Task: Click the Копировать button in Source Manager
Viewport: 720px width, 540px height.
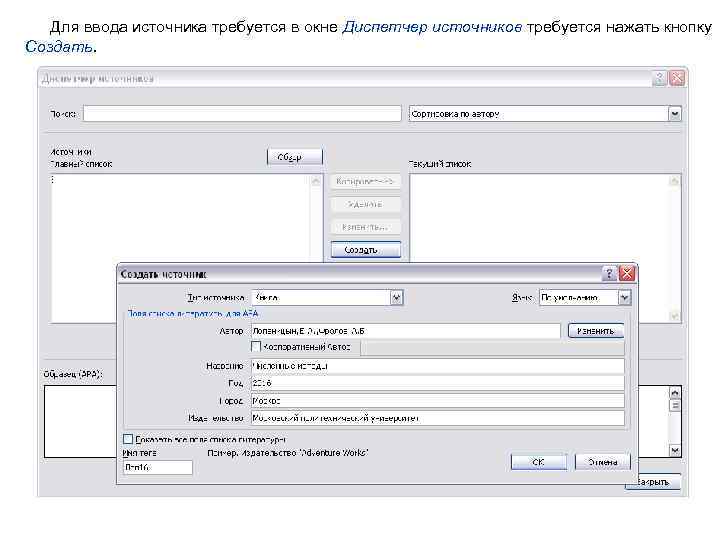Action: click(x=366, y=181)
